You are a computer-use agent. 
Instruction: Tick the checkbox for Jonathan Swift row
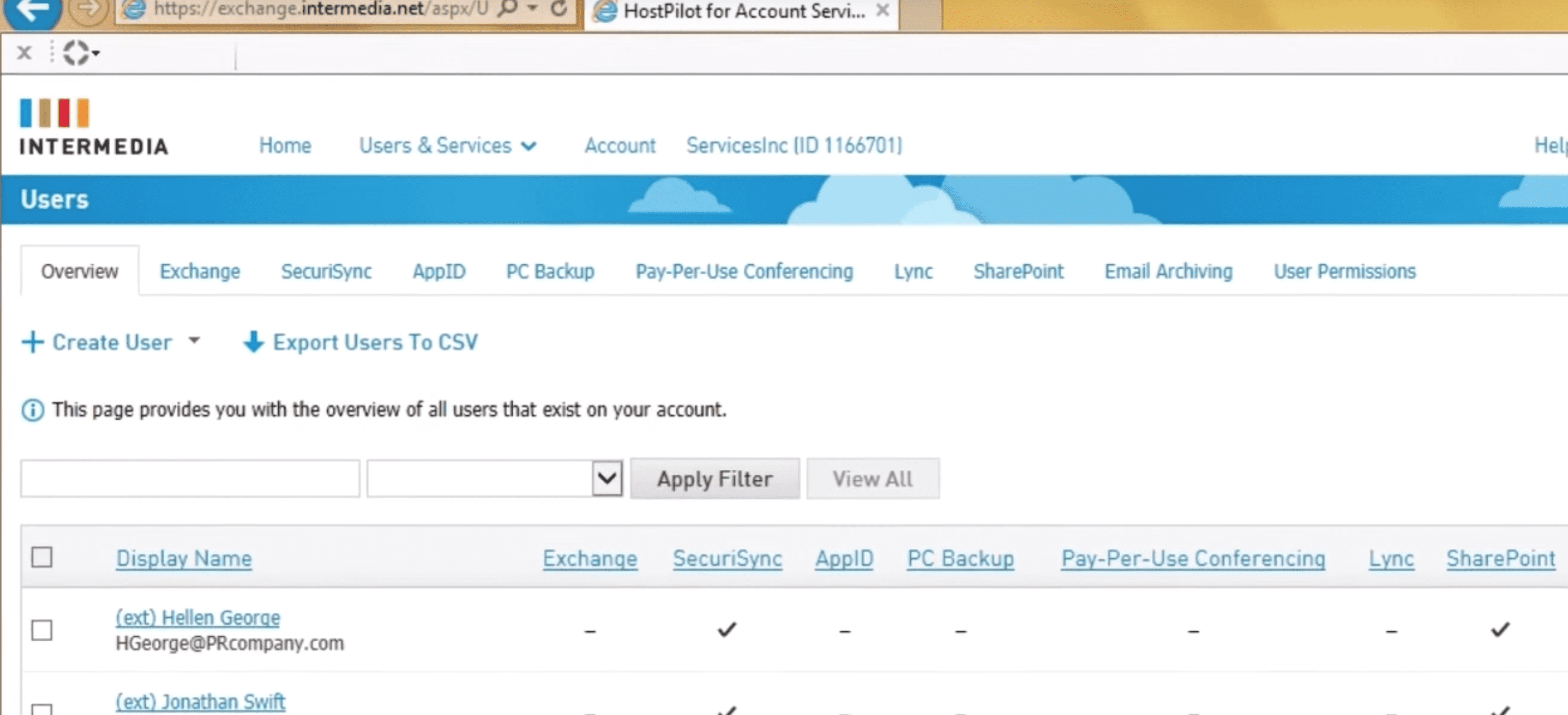click(x=41, y=709)
